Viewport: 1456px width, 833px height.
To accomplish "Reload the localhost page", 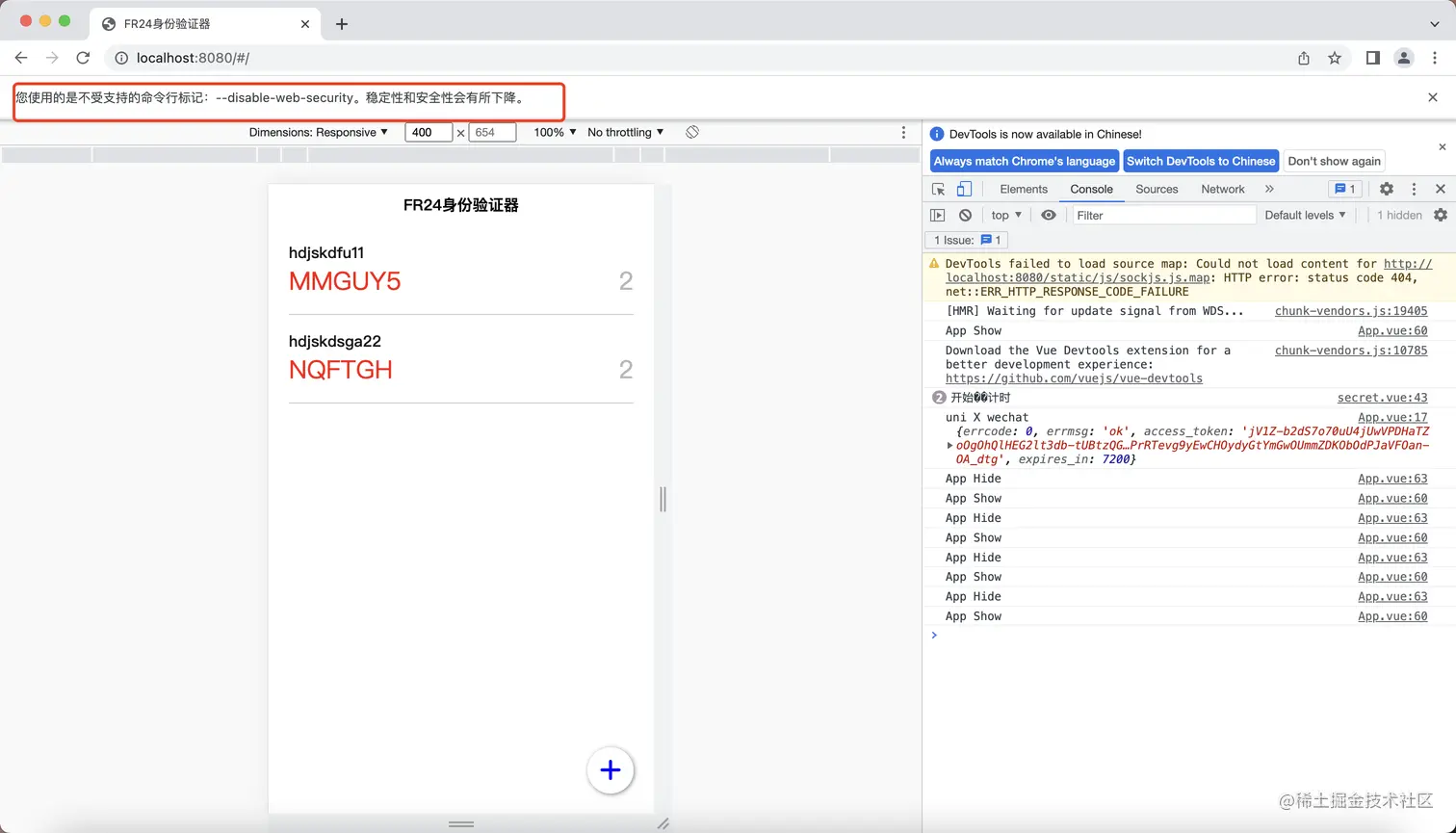I will (x=83, y=58).
